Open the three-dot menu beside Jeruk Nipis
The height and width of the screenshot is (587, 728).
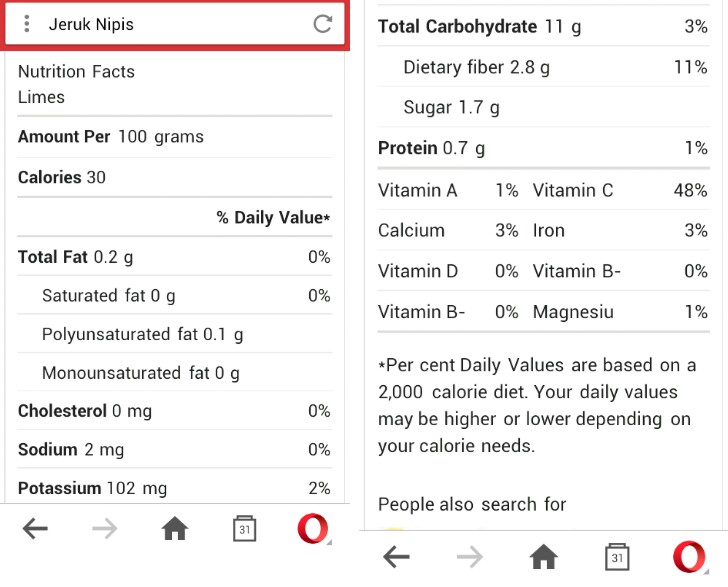coord(27,24)
